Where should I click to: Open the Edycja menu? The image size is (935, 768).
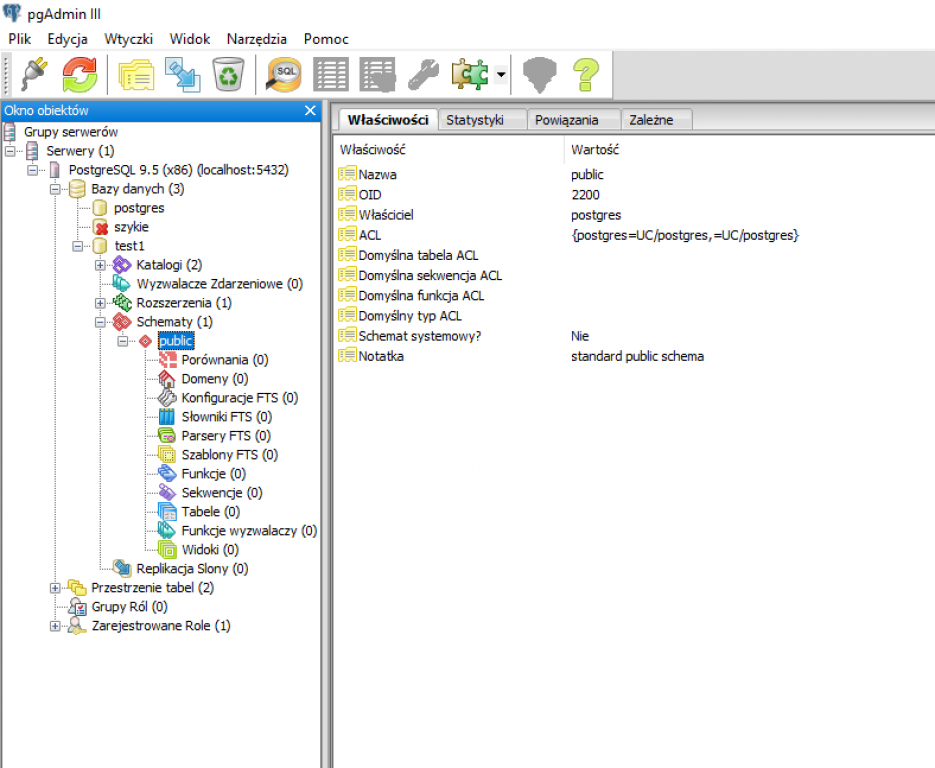pos(67,39)
